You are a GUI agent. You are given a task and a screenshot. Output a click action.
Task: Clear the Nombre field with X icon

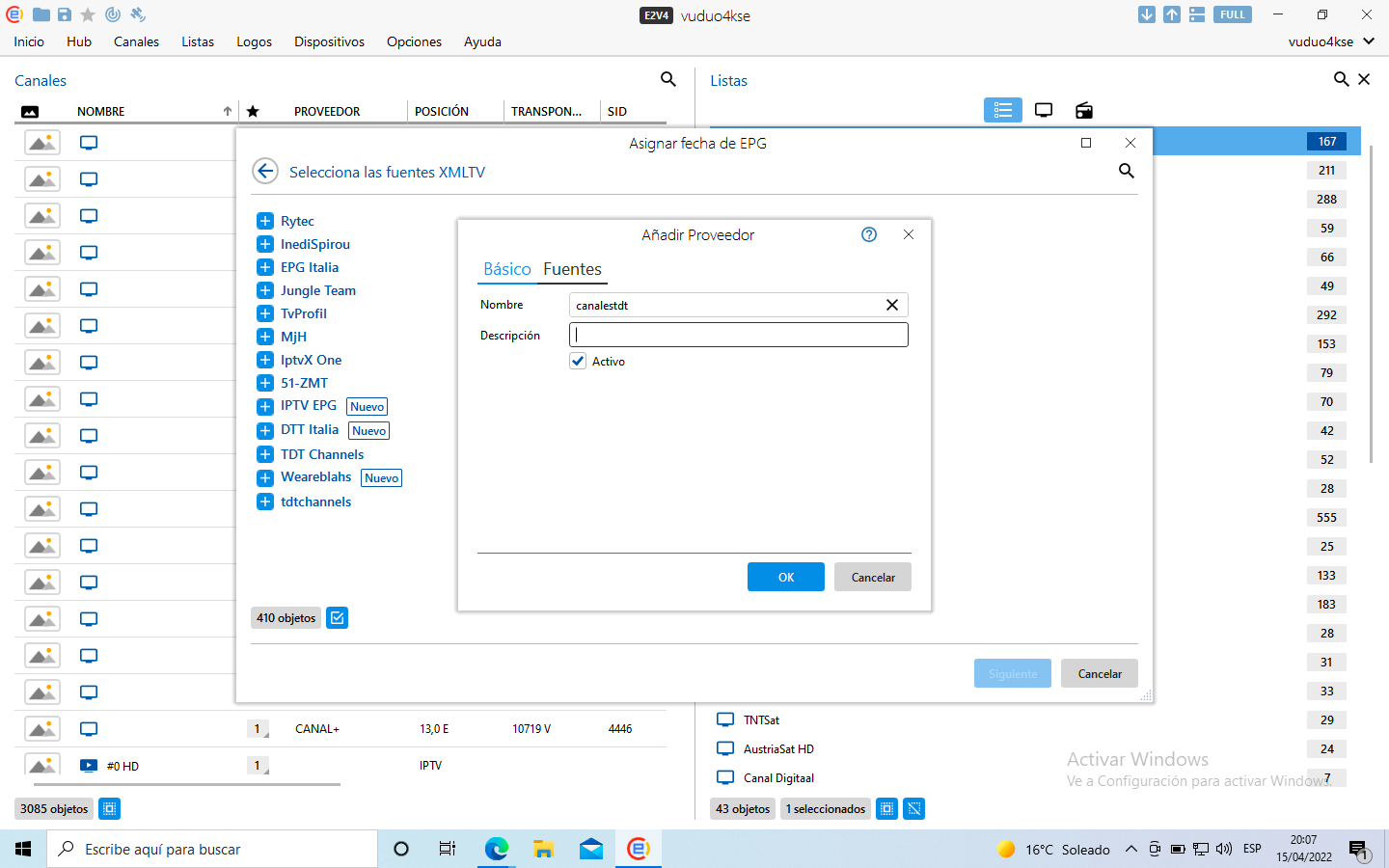click(892, 305)
